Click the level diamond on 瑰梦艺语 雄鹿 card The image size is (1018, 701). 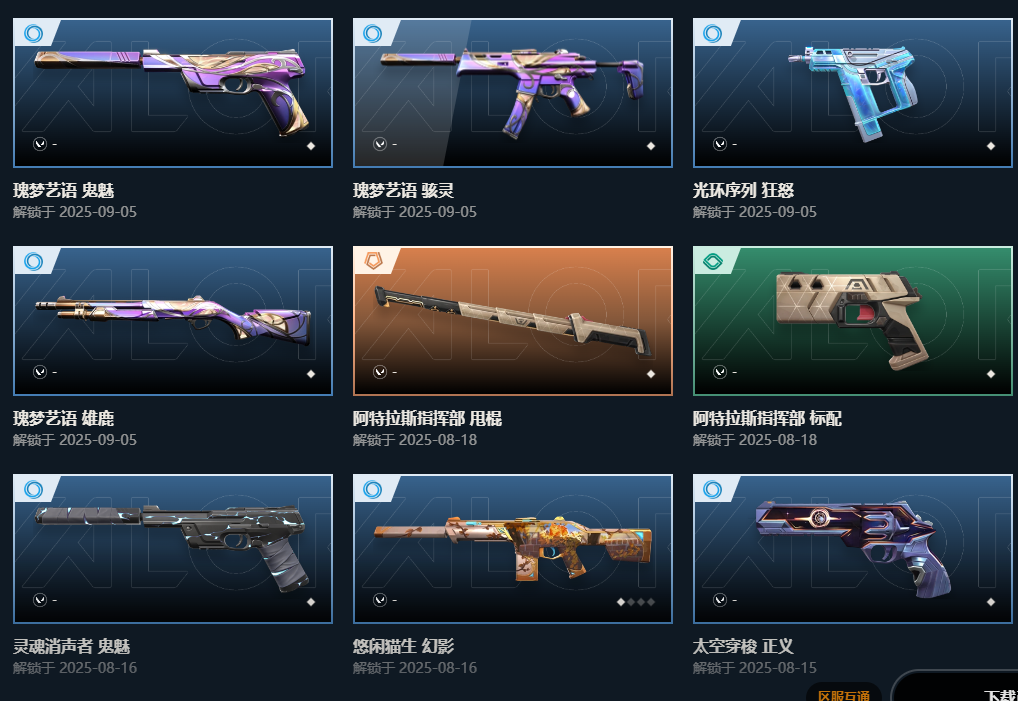click(x=311, y=374)
